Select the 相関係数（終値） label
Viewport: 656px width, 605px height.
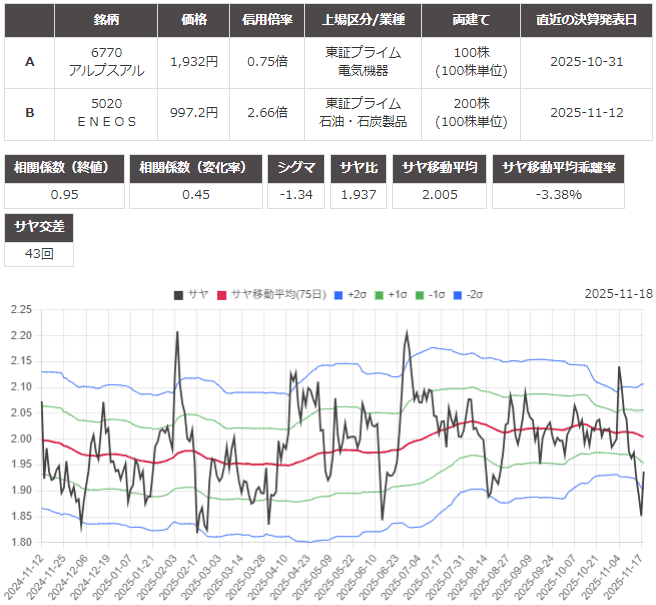(x=63, y=167)
